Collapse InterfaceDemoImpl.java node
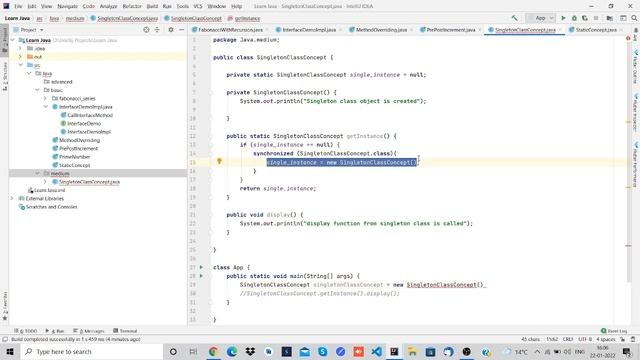This screenshot has height=360, width=640. [x=45, y=107]
